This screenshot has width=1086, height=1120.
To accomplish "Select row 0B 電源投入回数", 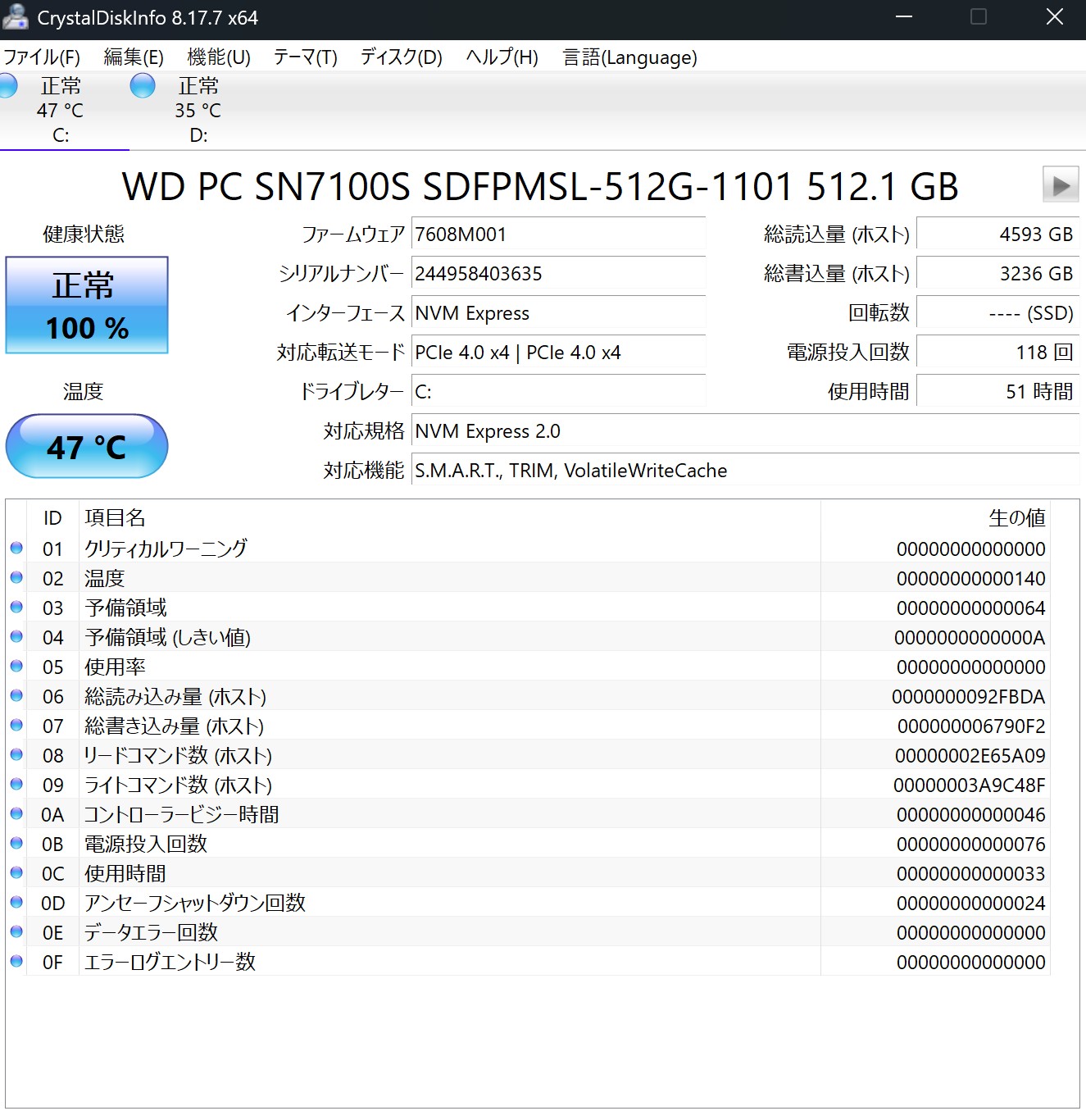I will (528, 844).
